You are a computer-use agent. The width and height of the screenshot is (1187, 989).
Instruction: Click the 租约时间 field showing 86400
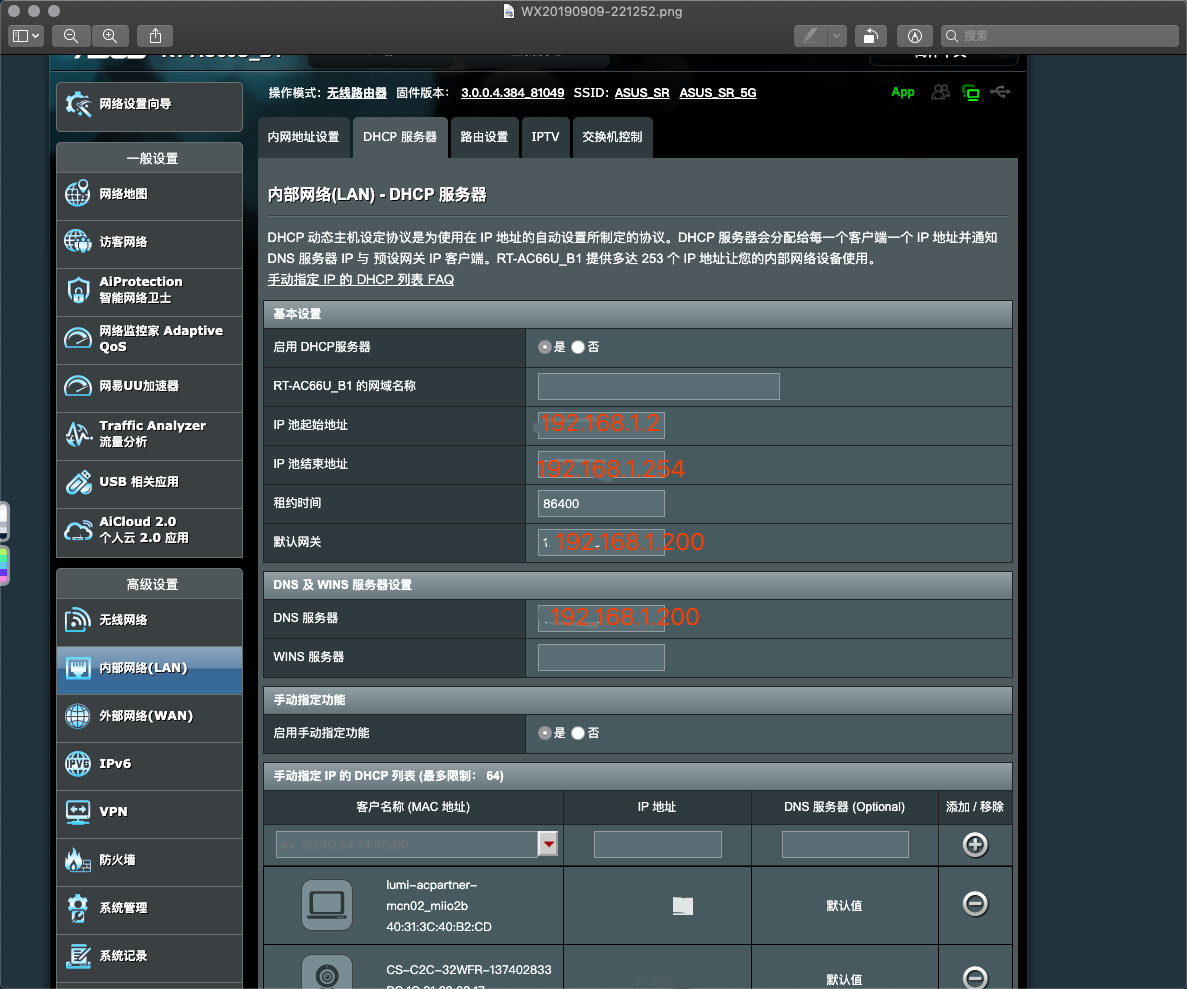601,504
